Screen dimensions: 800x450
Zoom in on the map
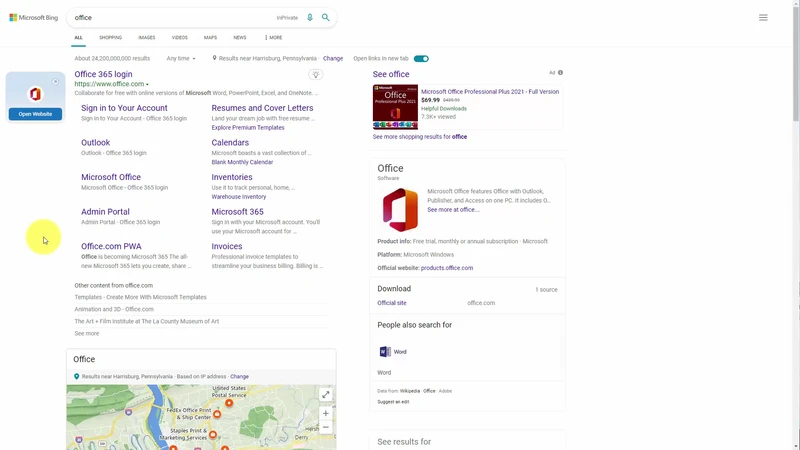326,413
